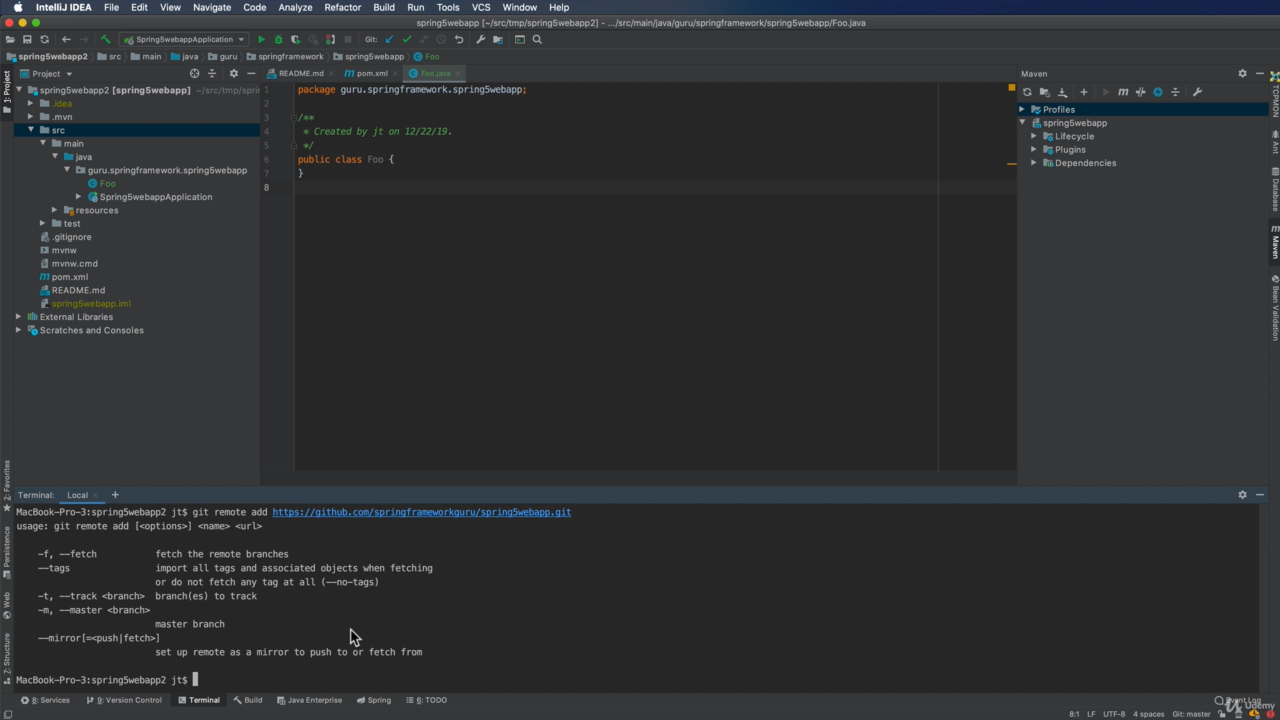The height and width of the screenshot is (720, 1280).
Task: Select README.md in the project tree
Action: coord(78,290)
